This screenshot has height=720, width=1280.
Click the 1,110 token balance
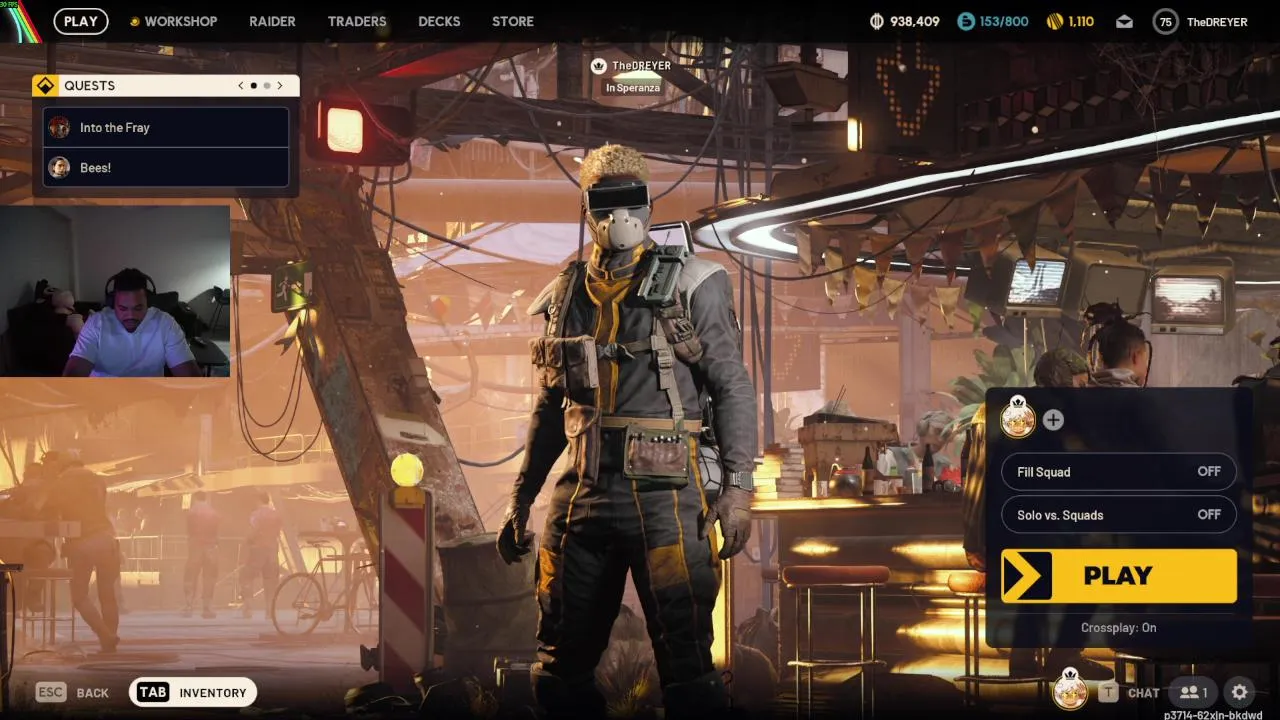(x=1081, y=21)
